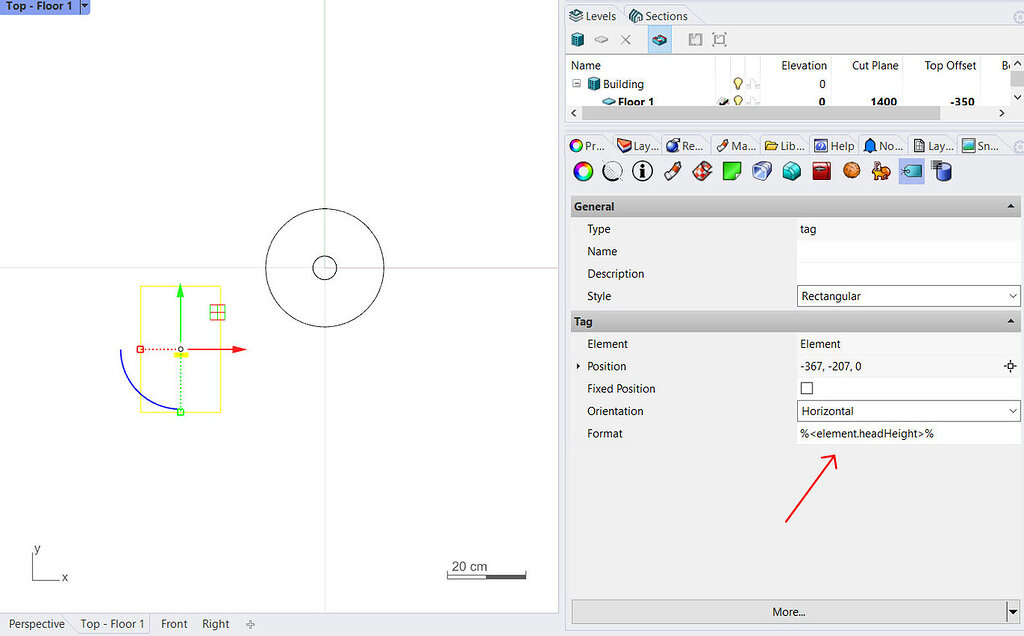Toggle the Floor 1 lightbulb visibility
Viewport: 1024px width, 636px height.
pyautogui.click(x=739, y=101)
